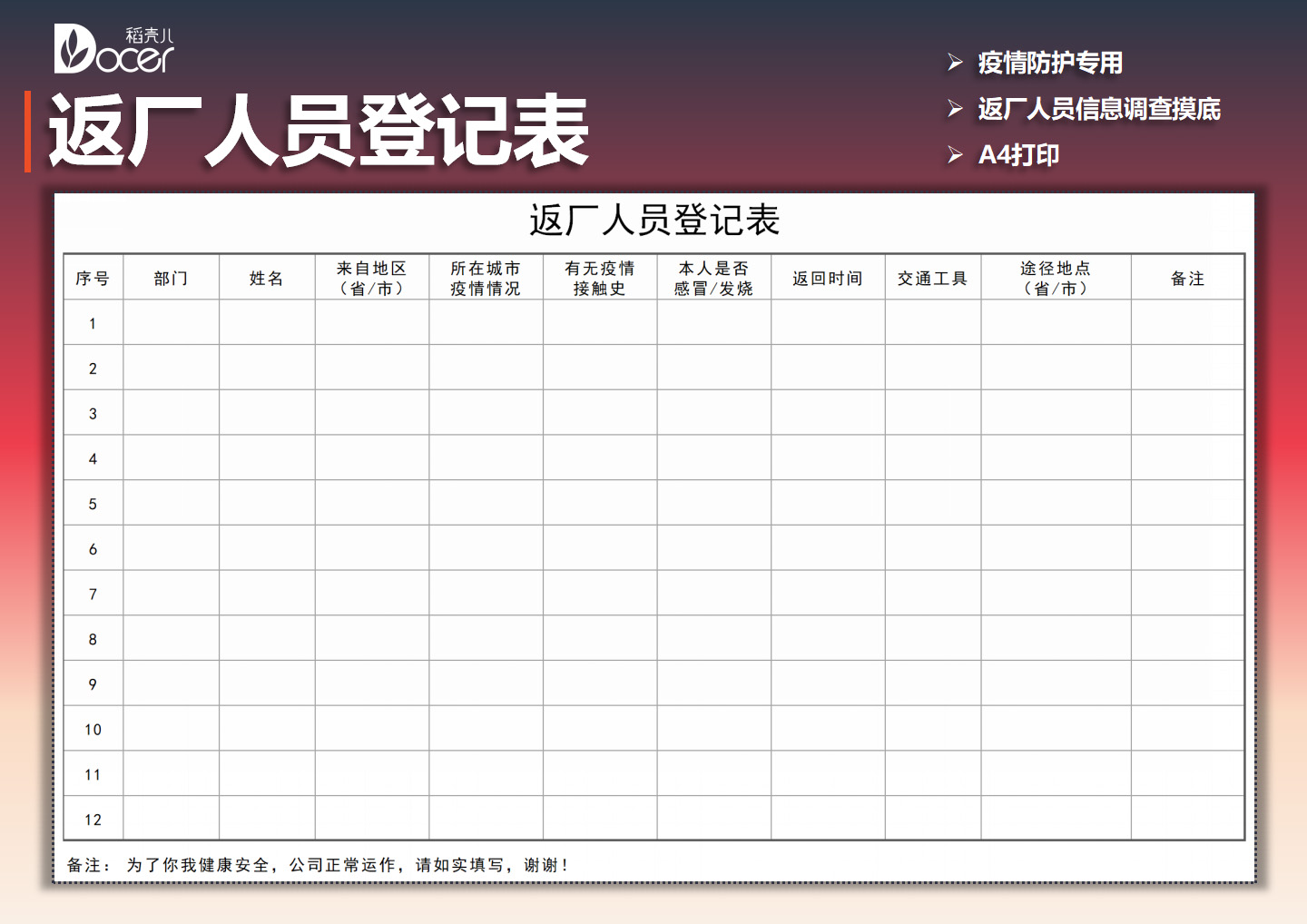Select the 部门 header cell

click(171, 278)
